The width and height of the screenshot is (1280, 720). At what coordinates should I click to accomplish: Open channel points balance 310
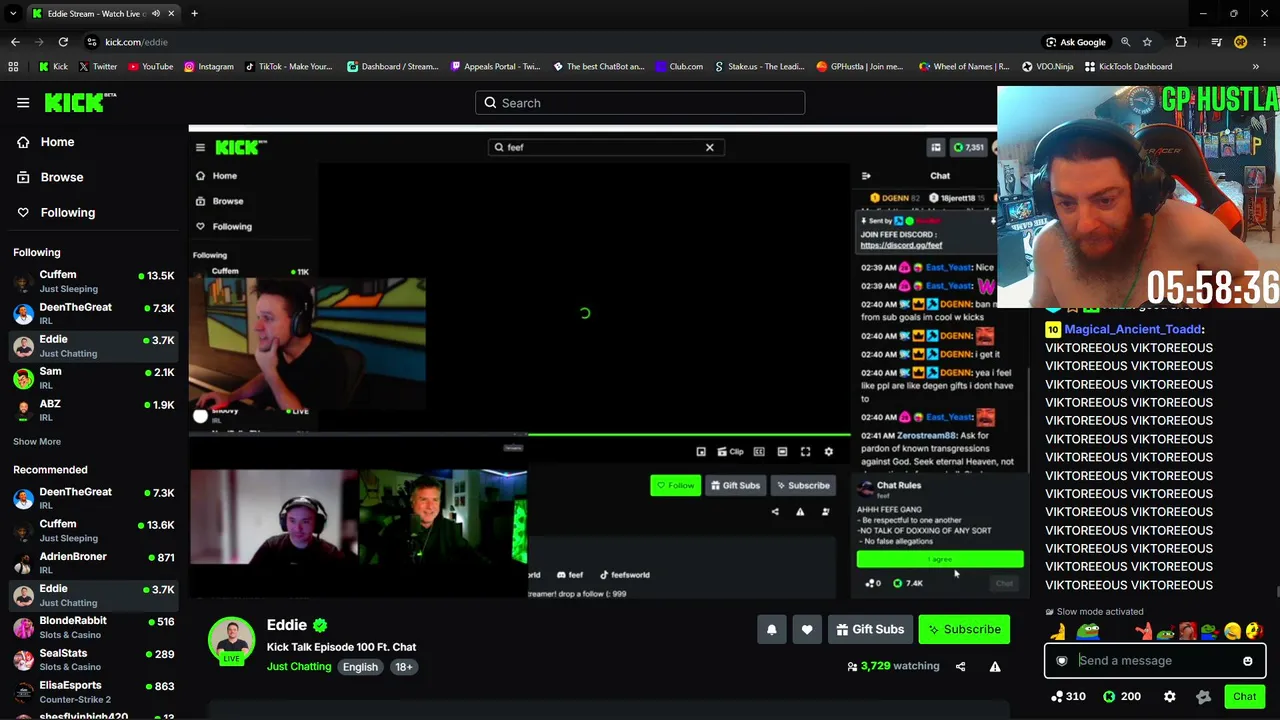click(x=1068, y=696)
